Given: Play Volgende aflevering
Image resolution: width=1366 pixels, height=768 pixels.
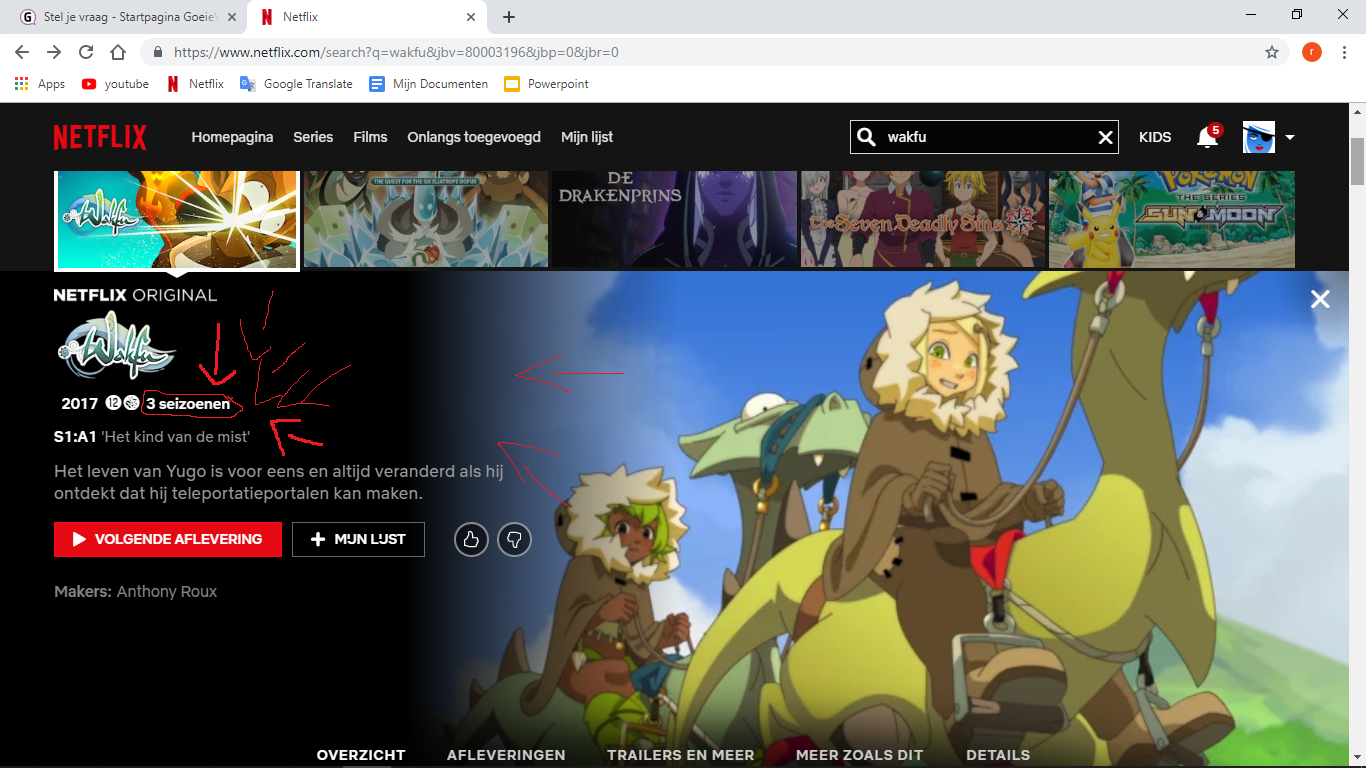Looking at the screenshot, I should point(167,539).
